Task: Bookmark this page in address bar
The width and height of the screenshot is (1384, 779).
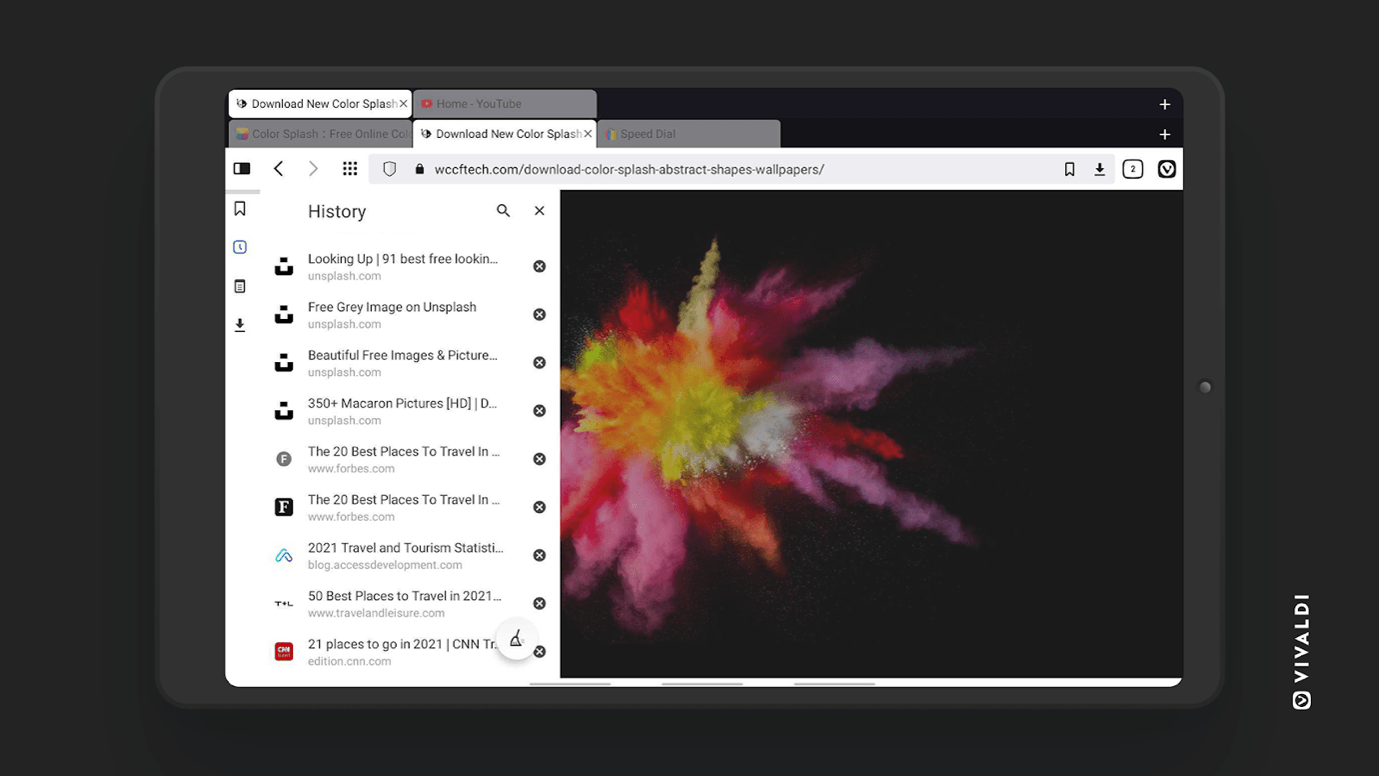Action: [1069, 169]
